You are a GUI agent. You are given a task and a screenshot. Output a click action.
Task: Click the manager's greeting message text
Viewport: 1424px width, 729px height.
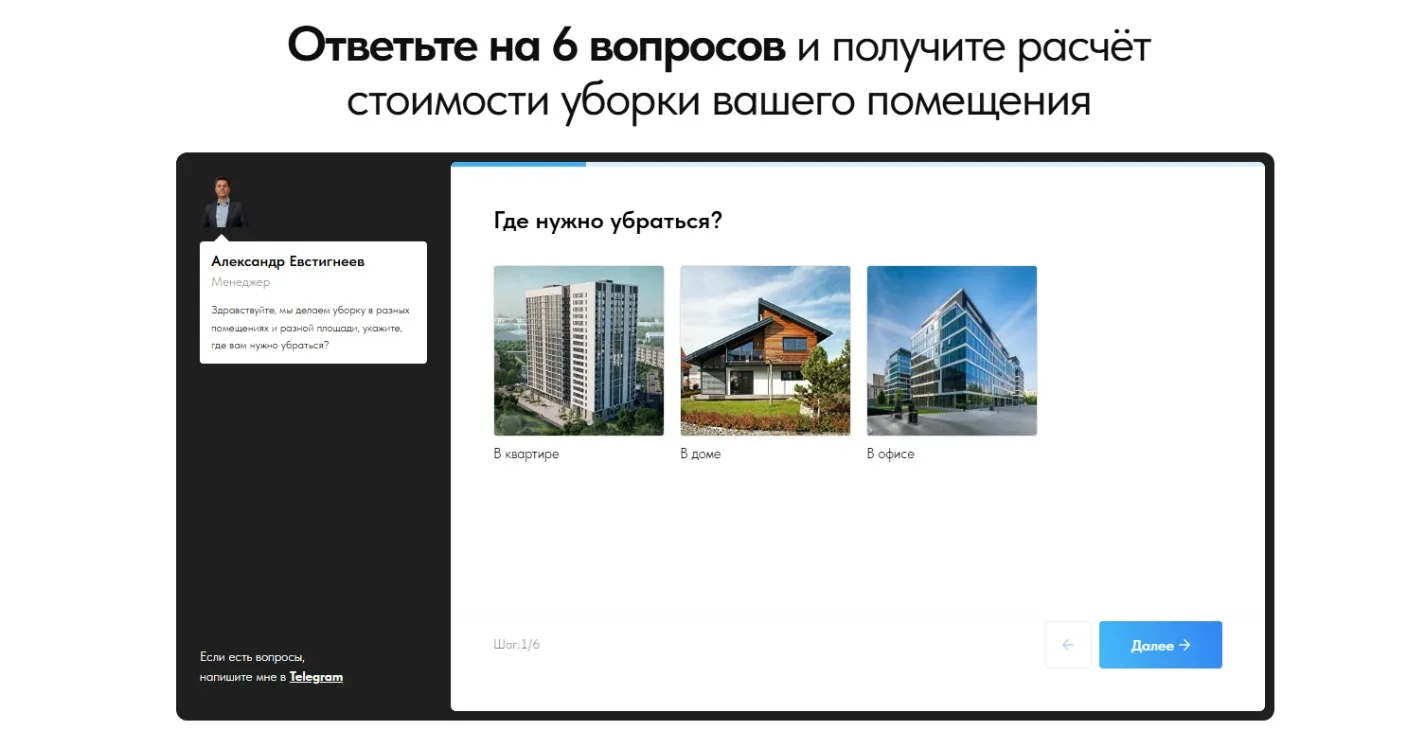click(x=311, y=328)
